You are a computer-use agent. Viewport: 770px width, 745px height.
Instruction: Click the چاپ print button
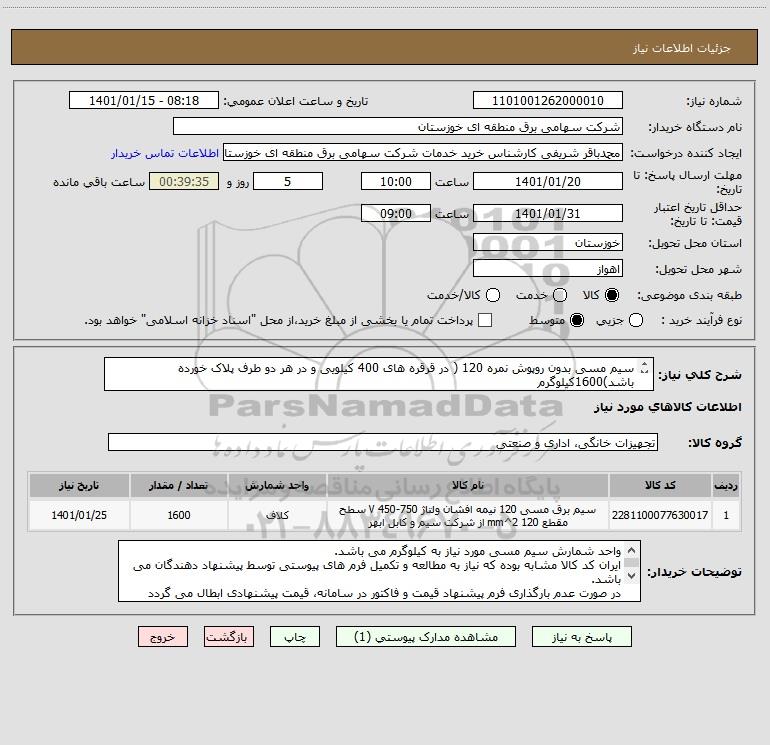tap(295, 637)
